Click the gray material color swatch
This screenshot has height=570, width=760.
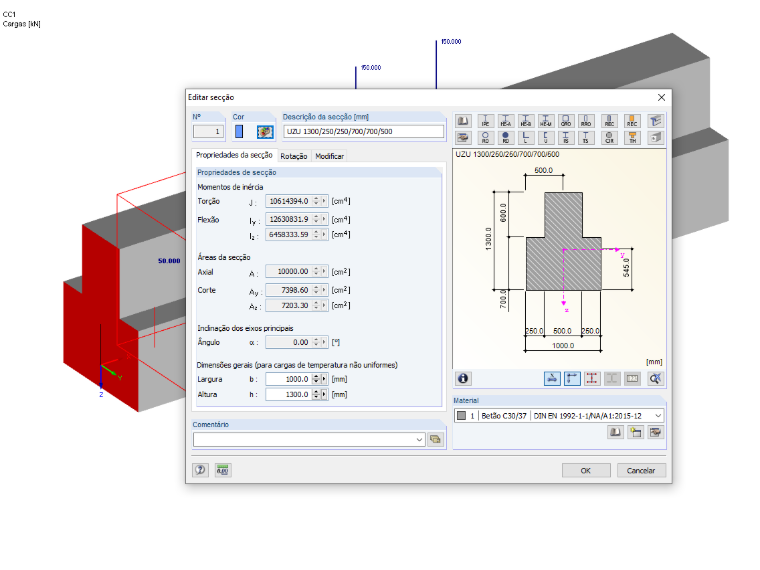[461, 416]
